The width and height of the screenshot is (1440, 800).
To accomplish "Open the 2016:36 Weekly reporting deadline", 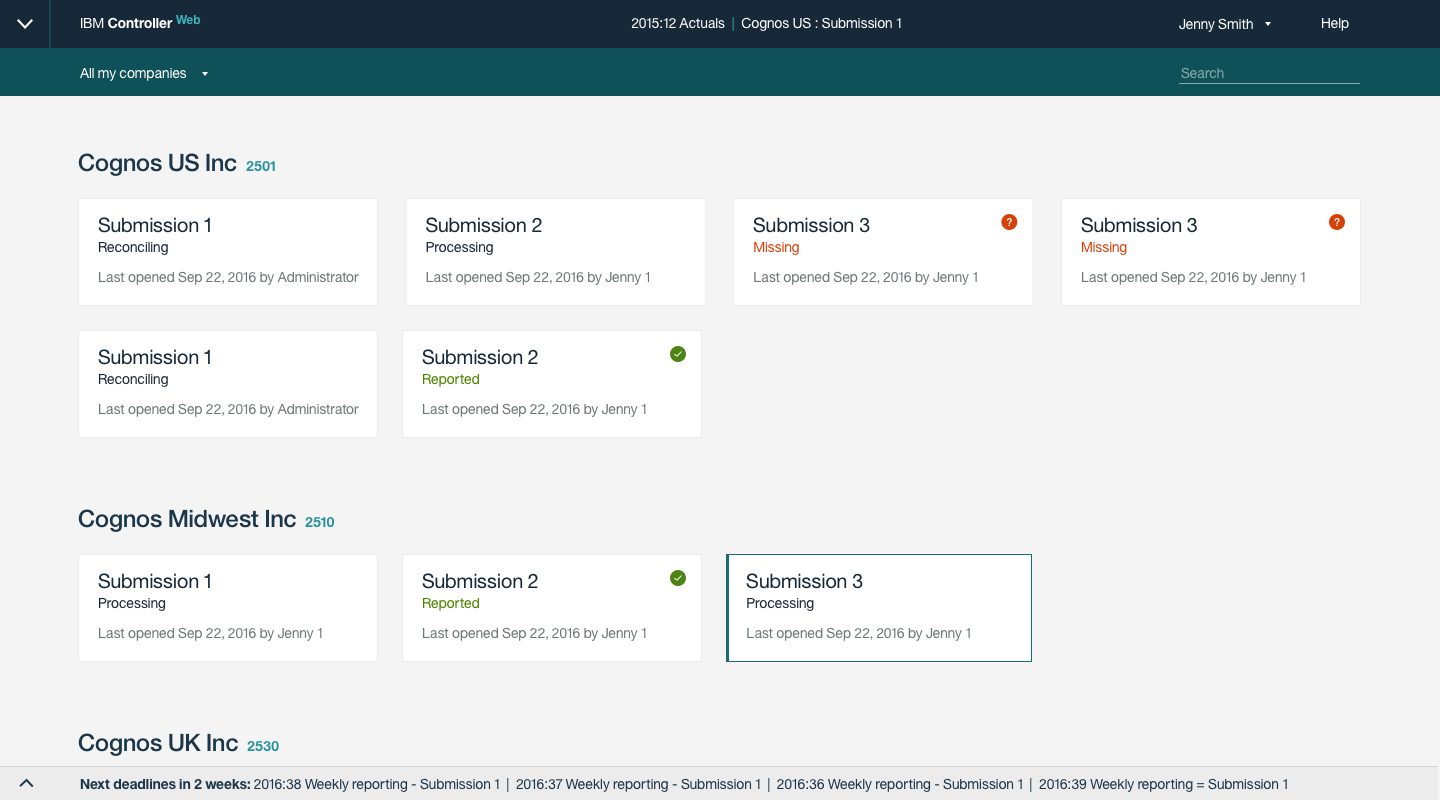I will coord(900,784).
